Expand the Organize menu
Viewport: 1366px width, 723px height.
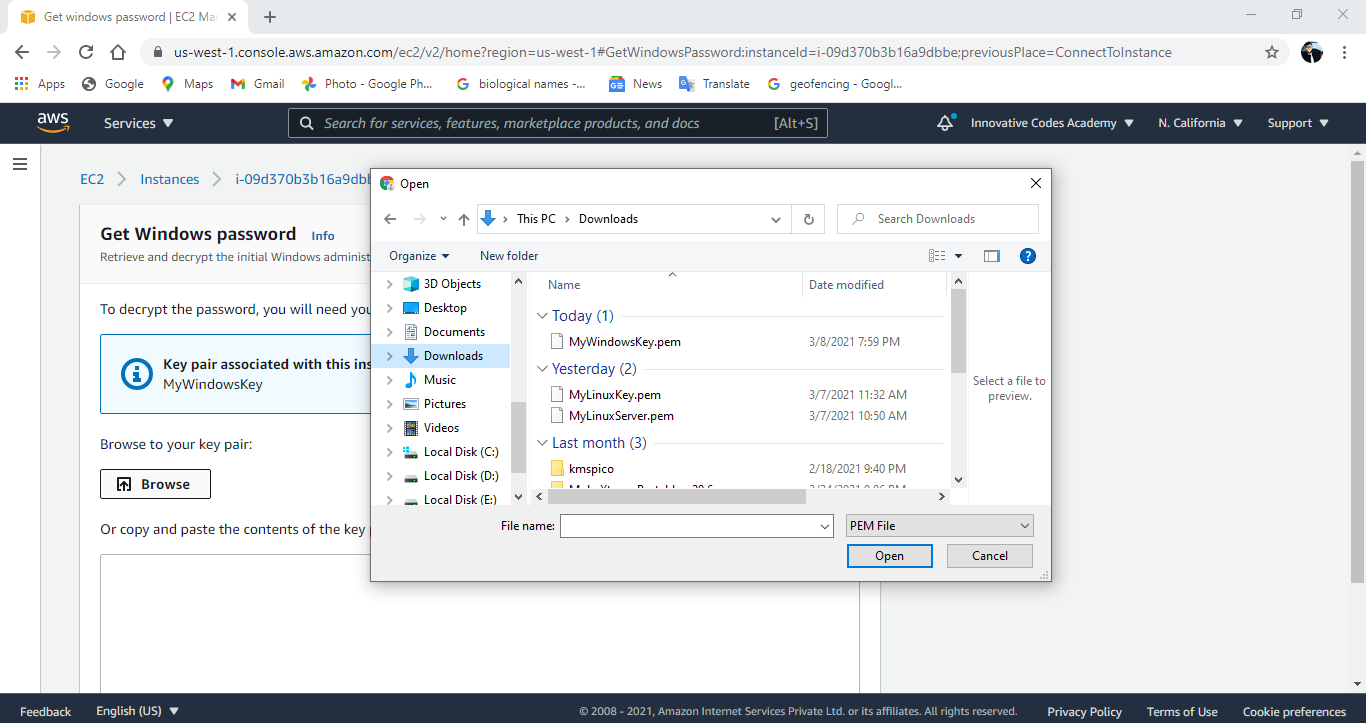[x=419, y=256]
